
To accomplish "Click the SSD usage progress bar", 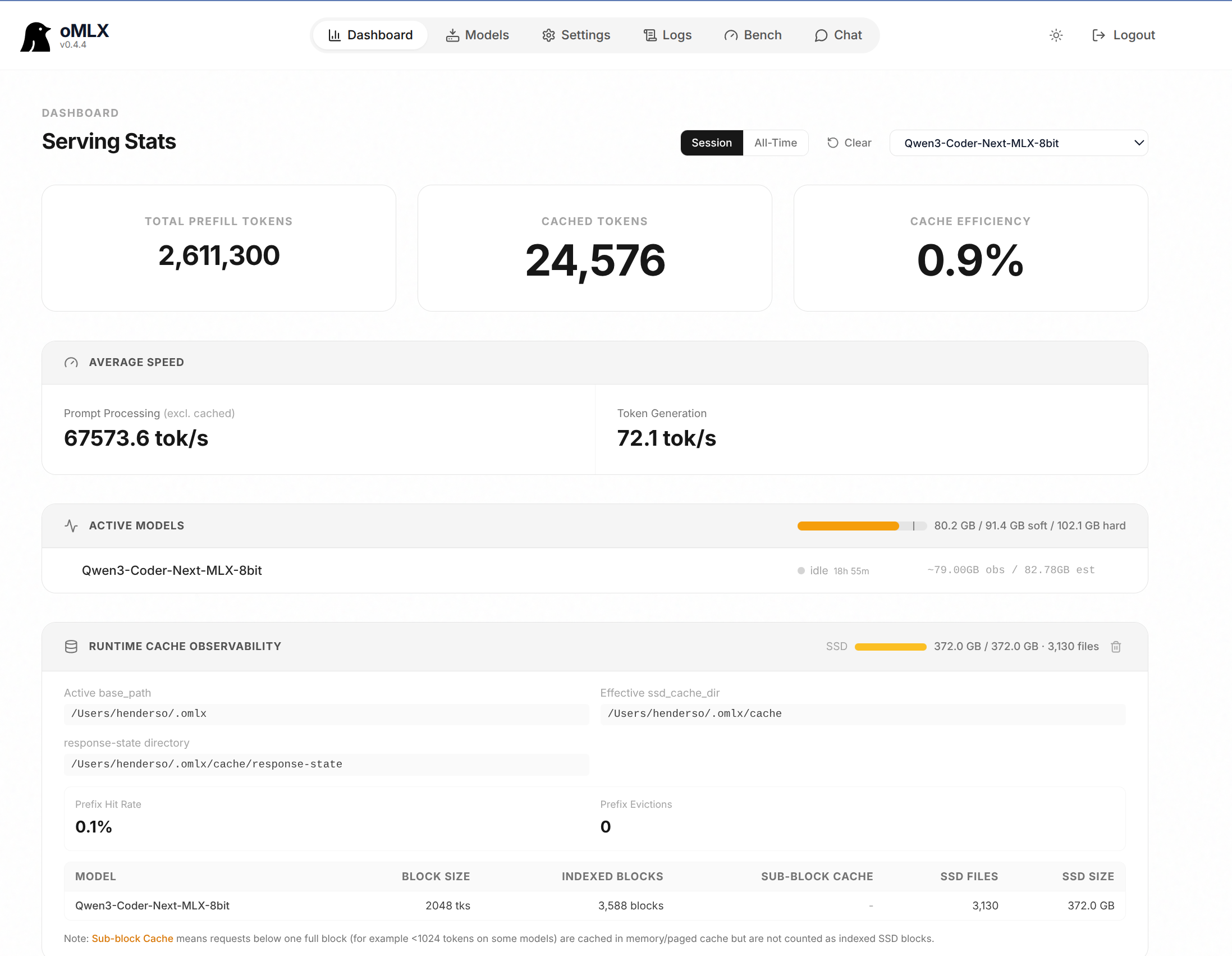I will point(890,647).
